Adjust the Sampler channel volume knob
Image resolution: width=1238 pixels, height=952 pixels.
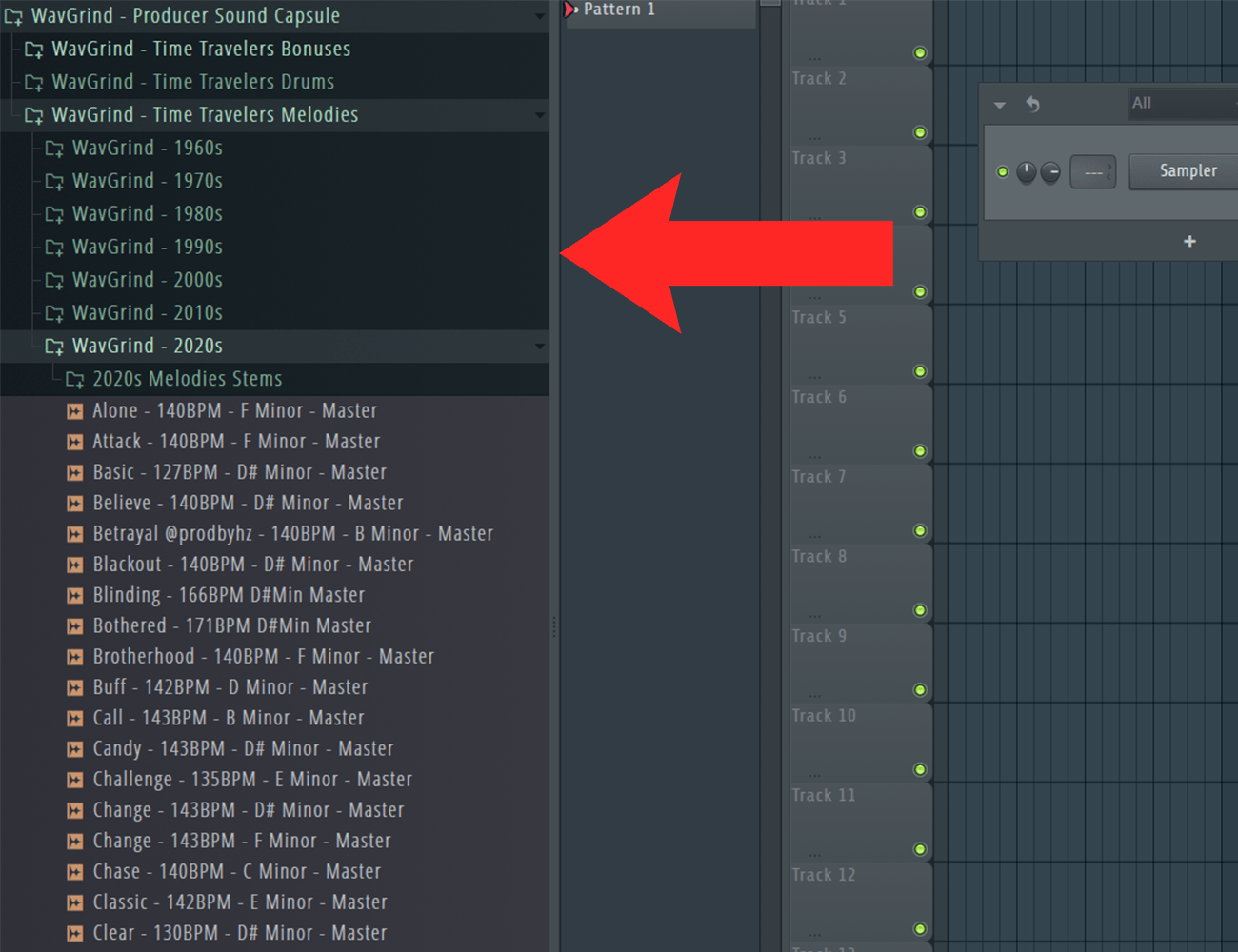(x=1050, y=172)
